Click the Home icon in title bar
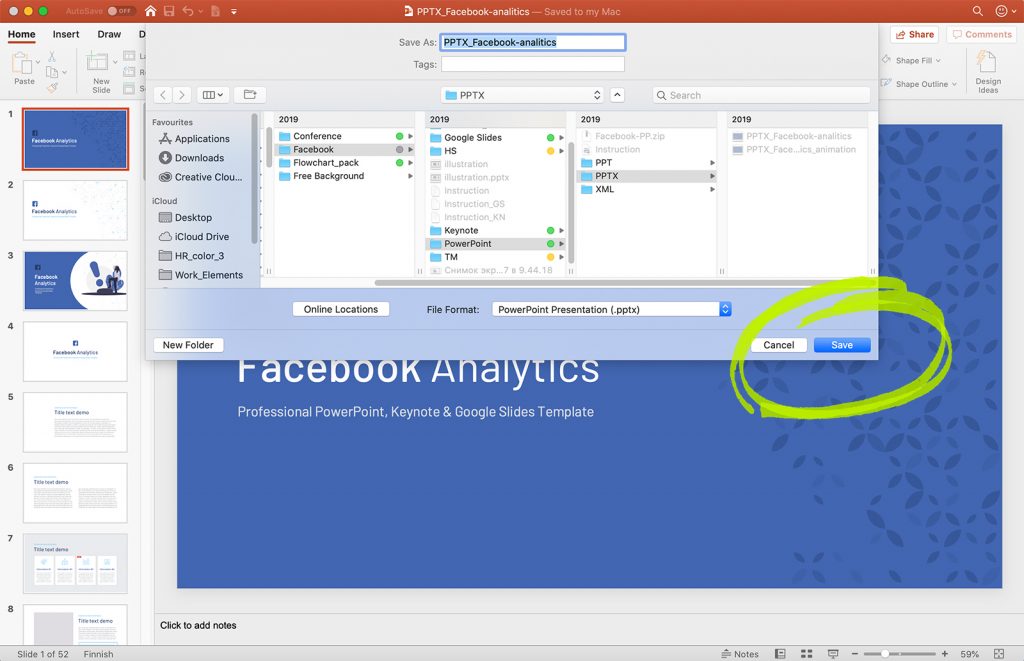Screen dimensions: 1024x661 point(151,11)
